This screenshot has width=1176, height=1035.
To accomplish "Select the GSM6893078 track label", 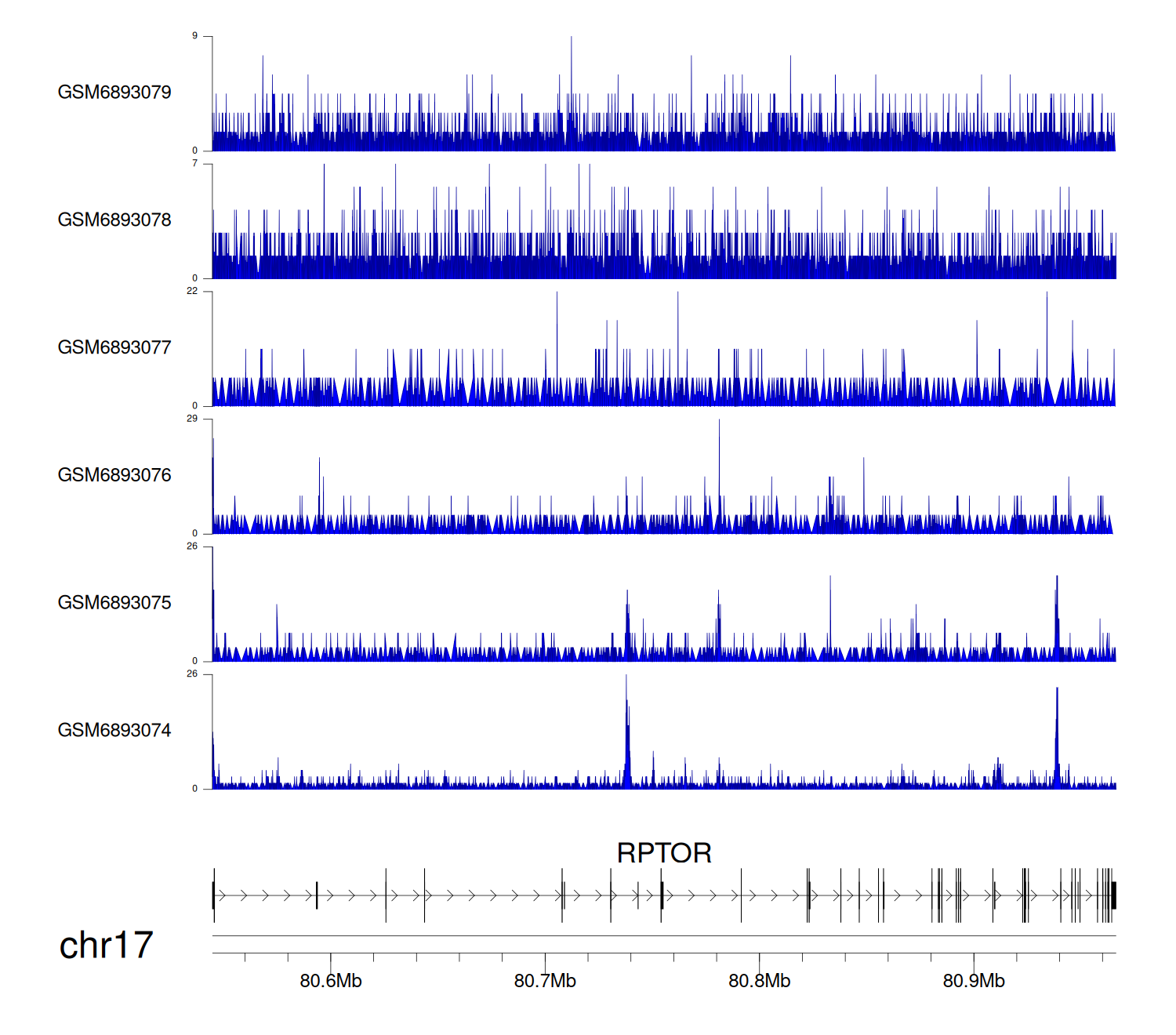I will pos(114,220).
